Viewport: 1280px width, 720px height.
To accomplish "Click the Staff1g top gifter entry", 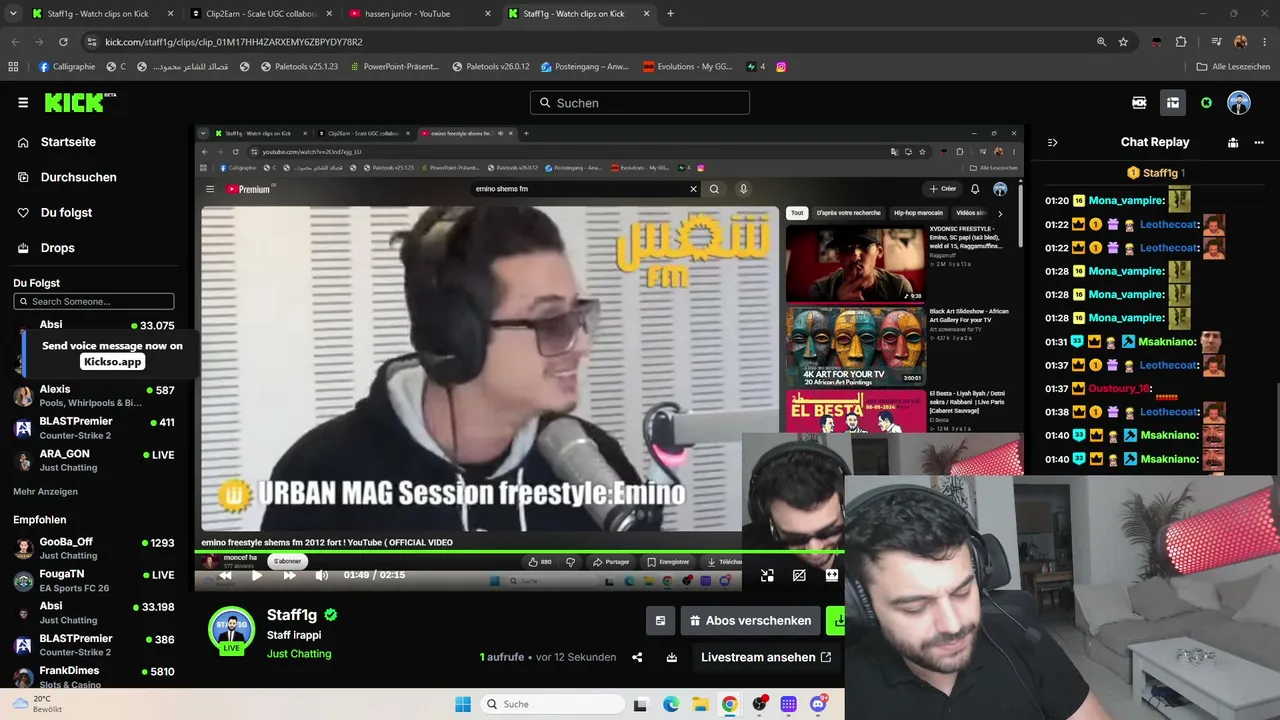I will (1155, 173).
